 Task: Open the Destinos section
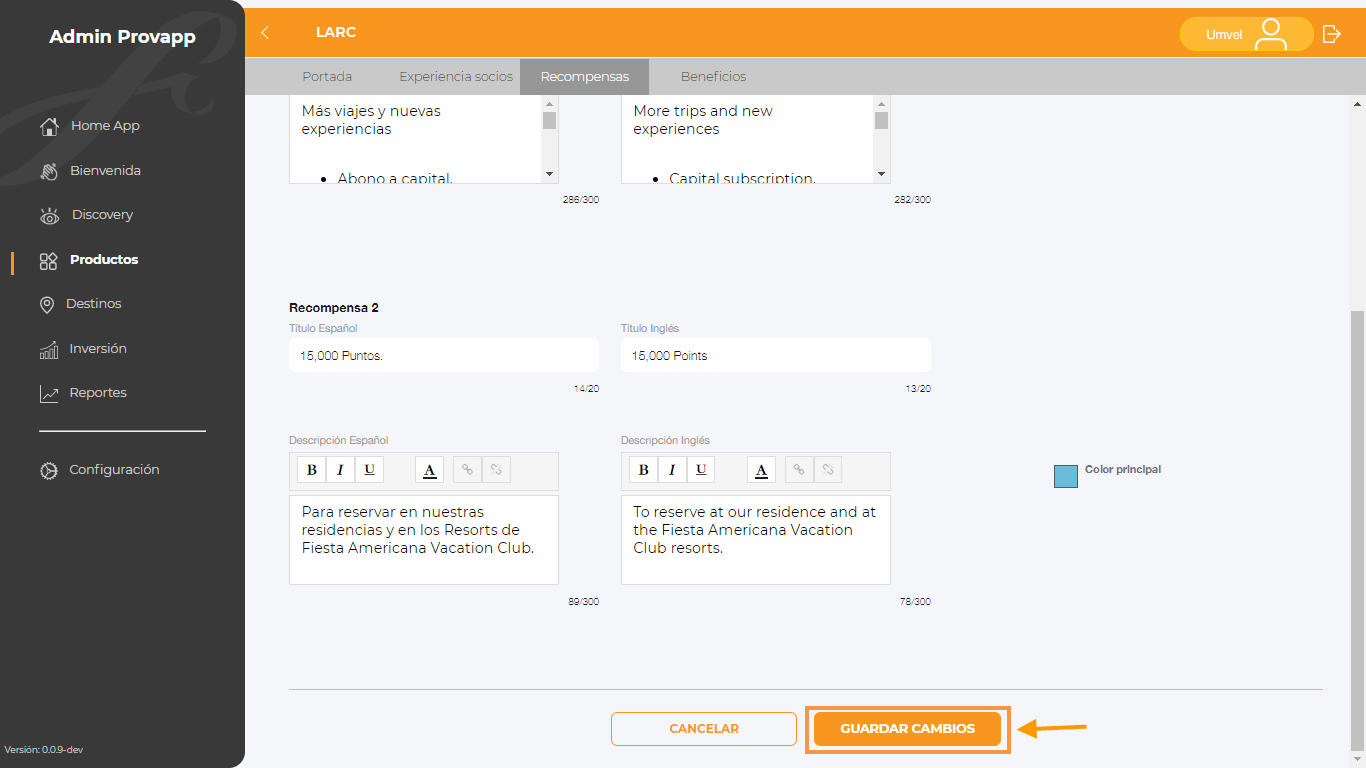point(80,304)
